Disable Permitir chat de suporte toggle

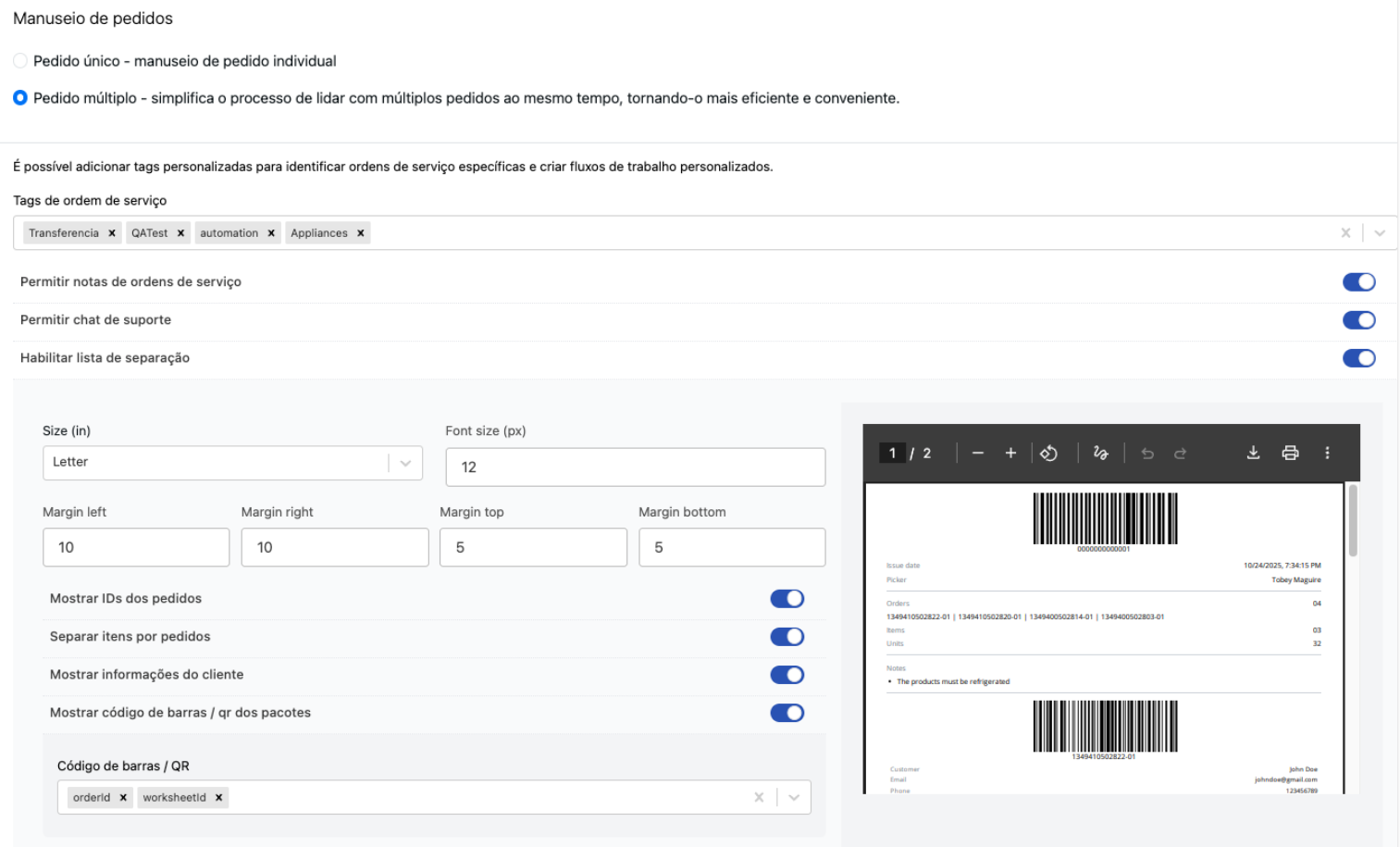click(1358, 320)
